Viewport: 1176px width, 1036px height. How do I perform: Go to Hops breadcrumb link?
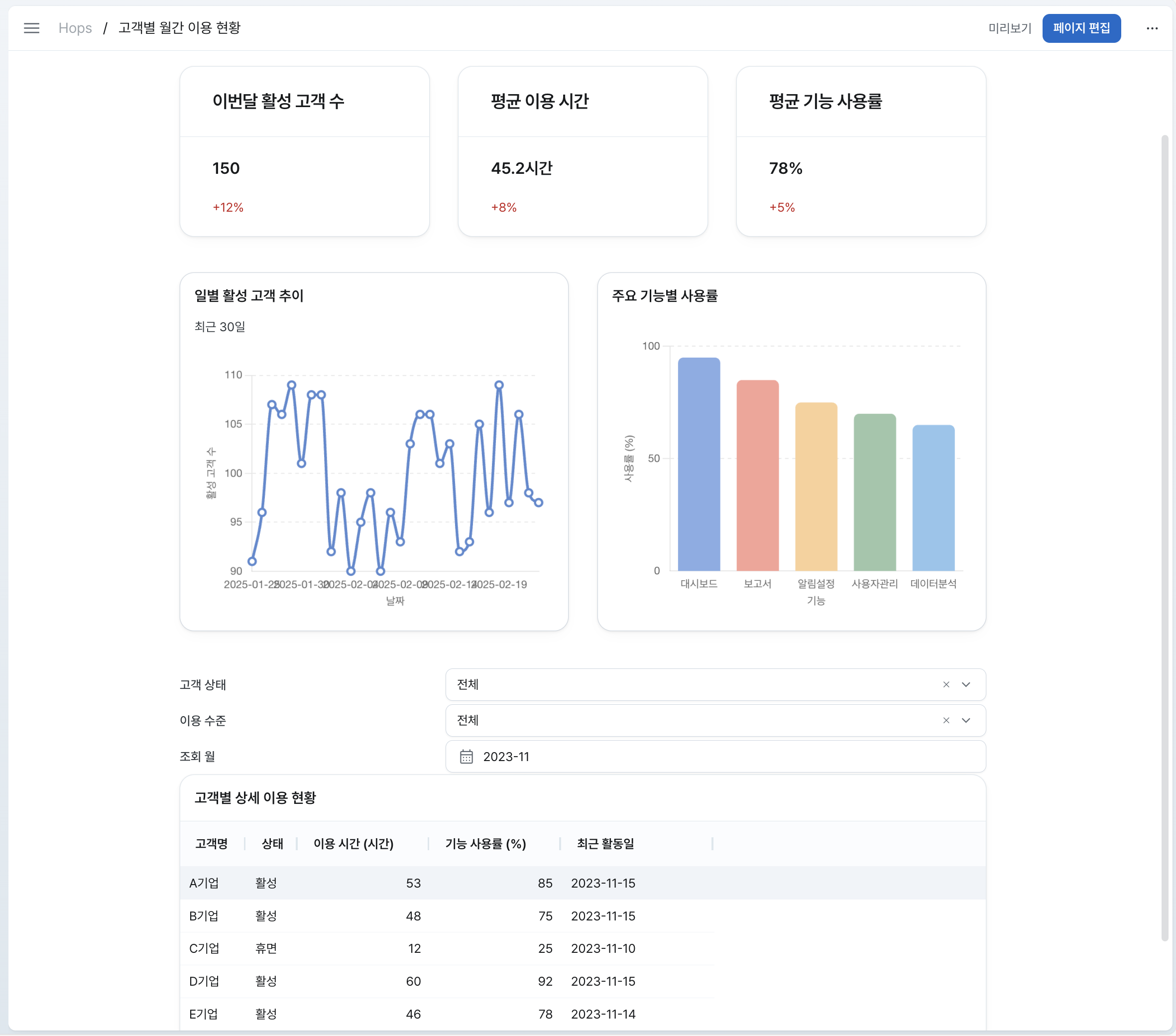coord(75,28)
